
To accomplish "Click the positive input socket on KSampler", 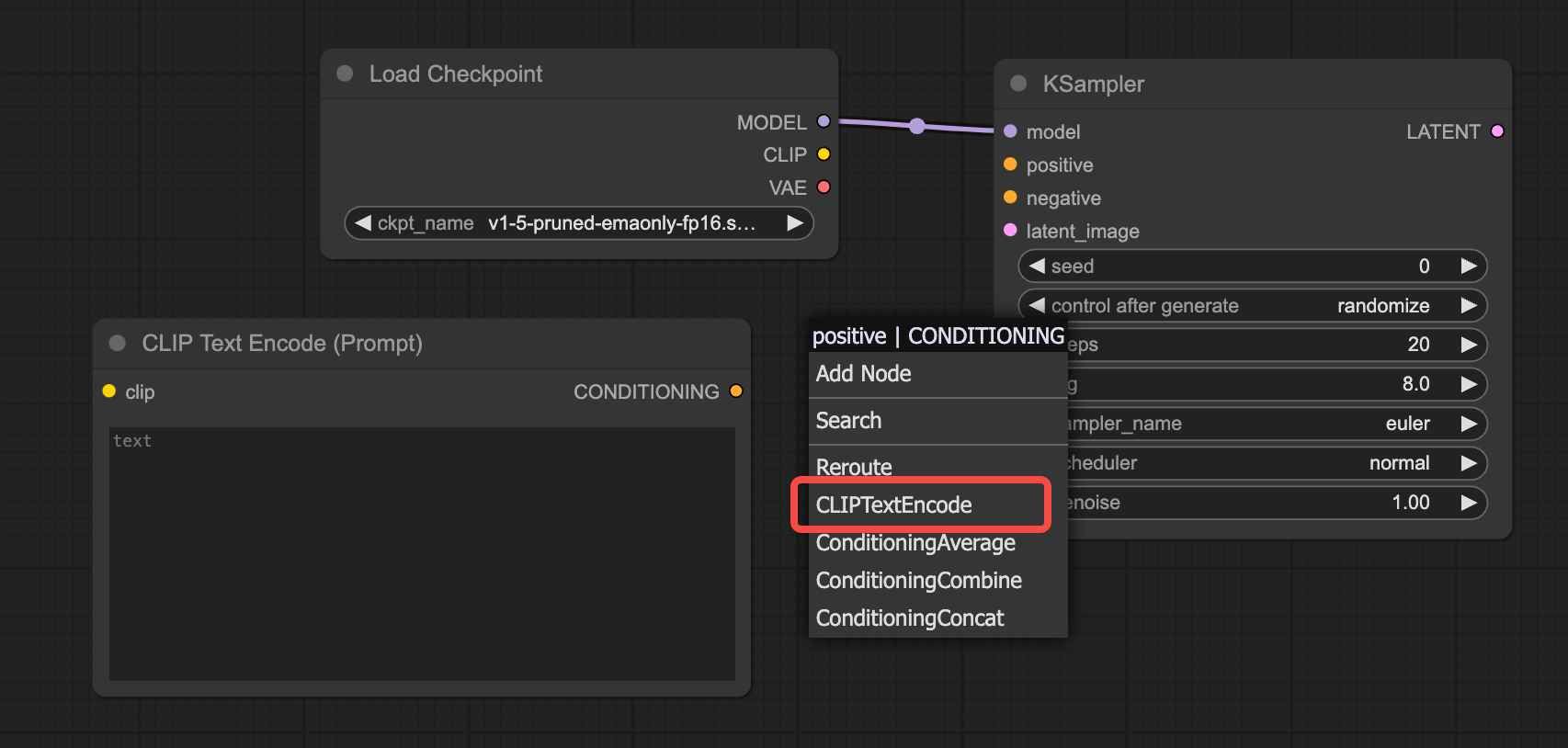I will click(1010, 164).
